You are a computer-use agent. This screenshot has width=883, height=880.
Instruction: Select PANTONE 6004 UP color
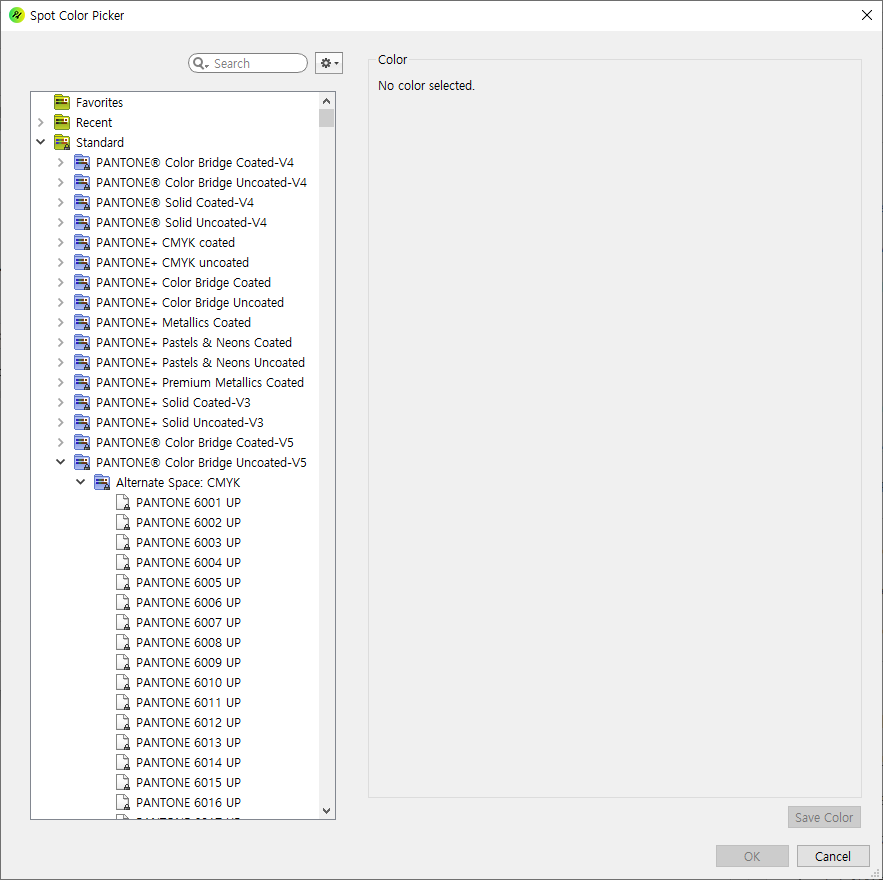[x=188, y=562]
